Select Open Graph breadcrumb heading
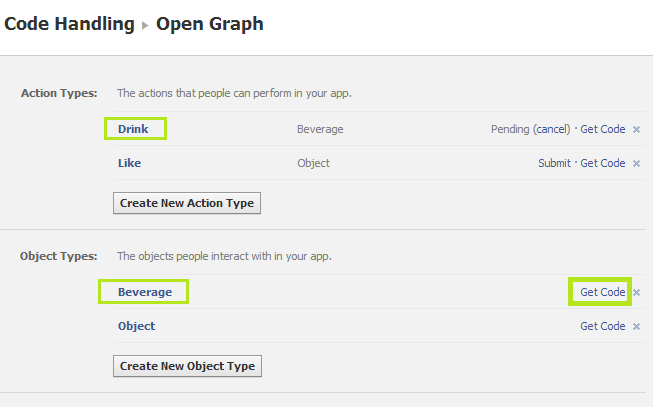This screenshot has width=653, height=407. point(209,24)
